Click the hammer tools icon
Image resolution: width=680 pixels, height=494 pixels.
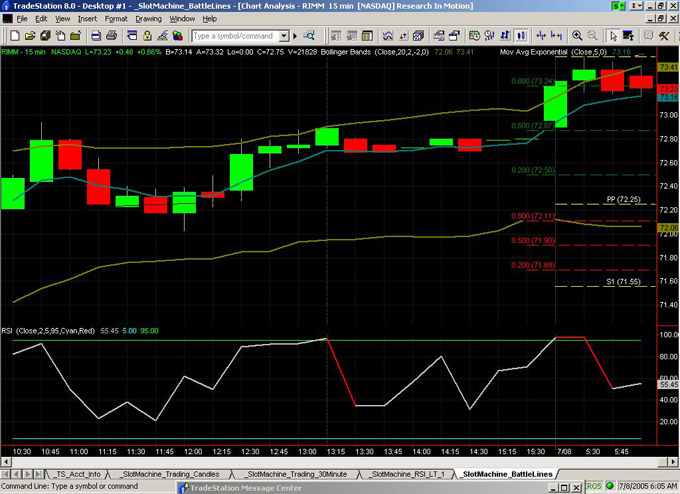click(664, 36)
